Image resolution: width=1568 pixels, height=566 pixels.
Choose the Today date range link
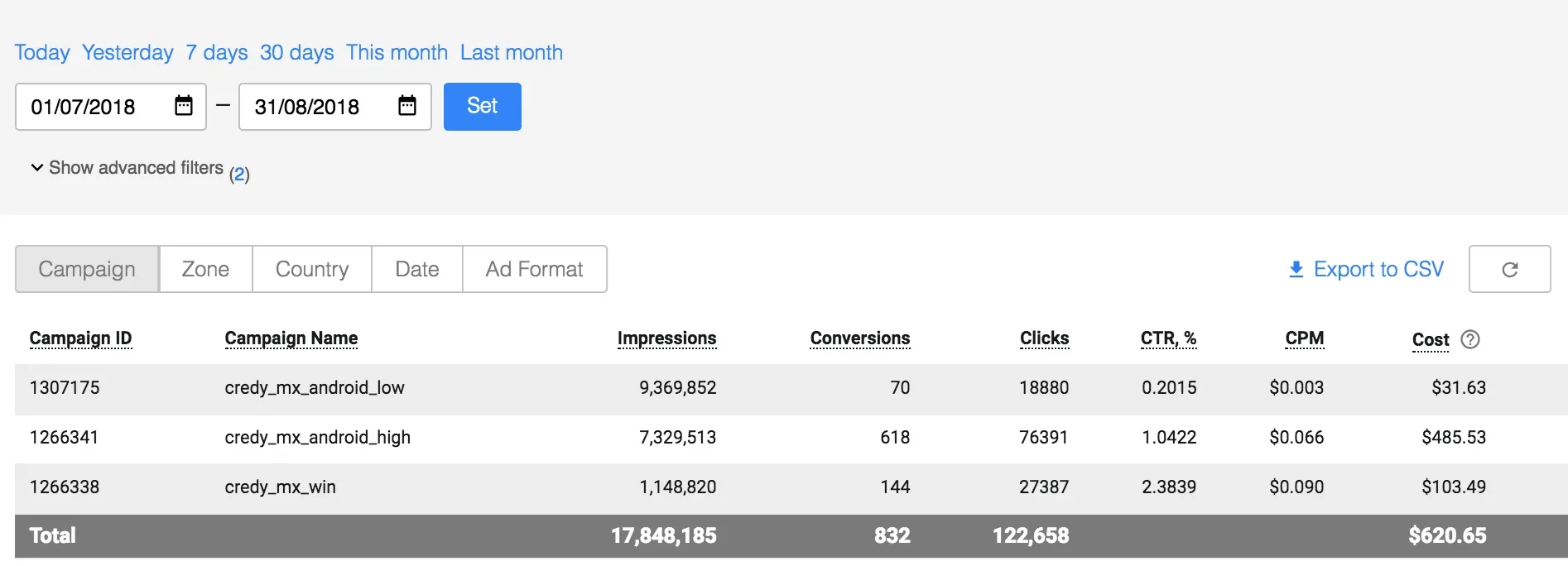[42, 53]
